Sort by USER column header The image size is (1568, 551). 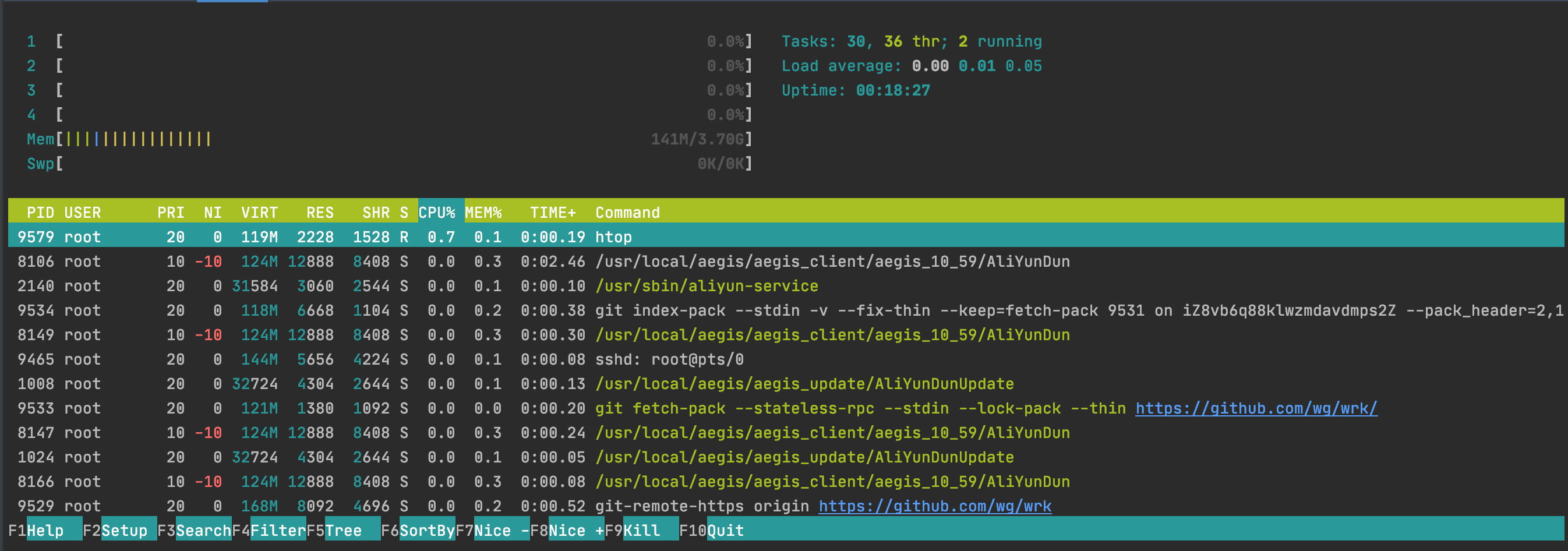tap(83, 213)
